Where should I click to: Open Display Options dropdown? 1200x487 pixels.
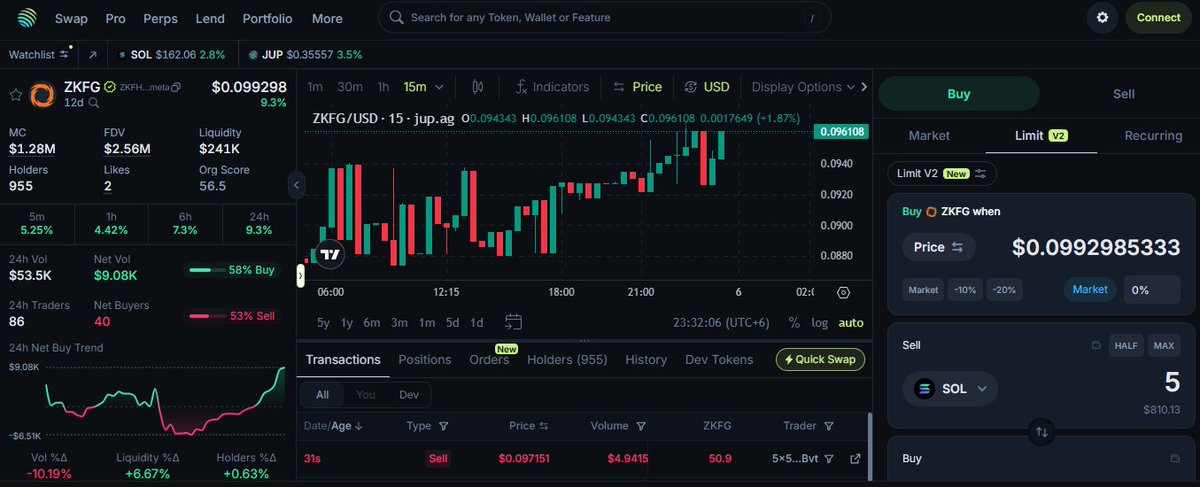pyautogui.click(x=804, y=87)
